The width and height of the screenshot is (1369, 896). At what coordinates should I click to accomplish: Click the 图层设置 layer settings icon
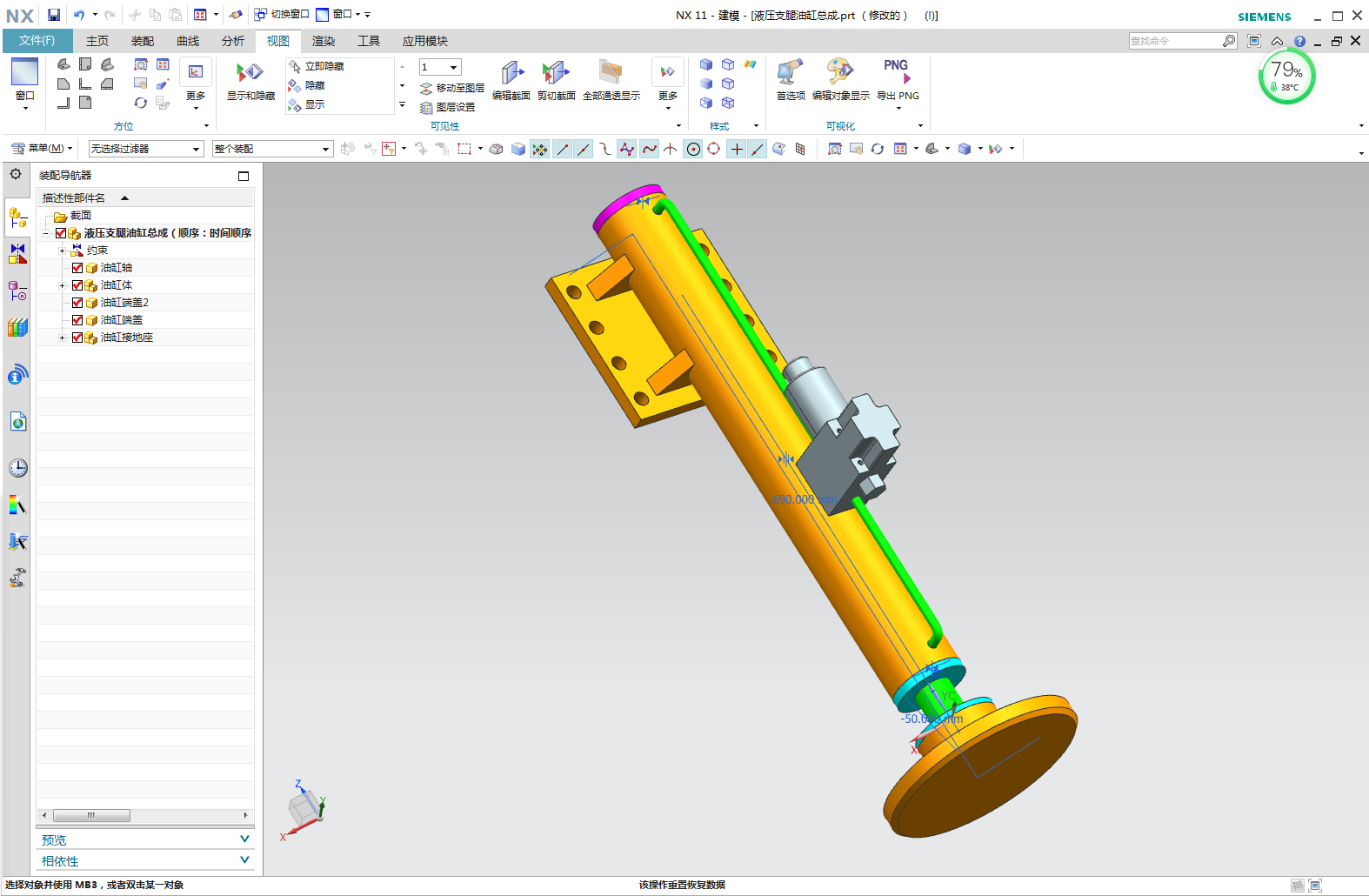pyautogui.click(x=426, y=108)
